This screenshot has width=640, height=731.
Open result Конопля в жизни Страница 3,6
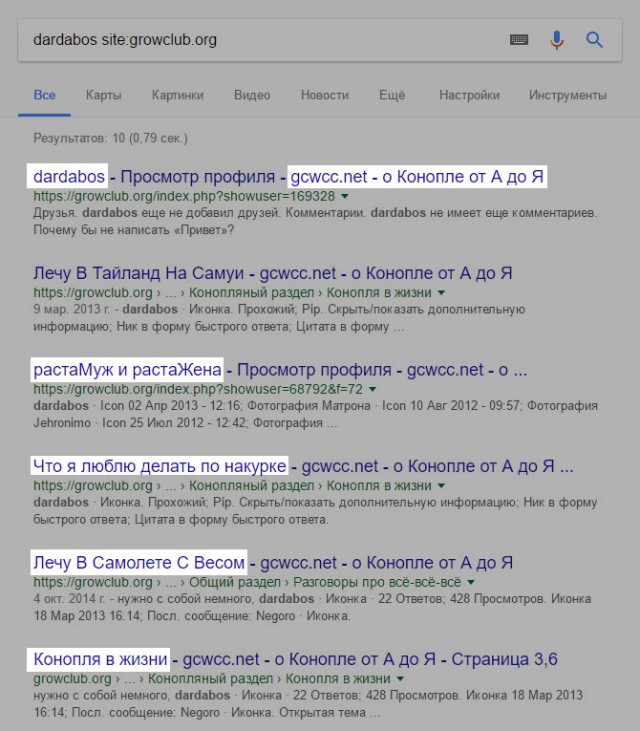coord(296,659)
